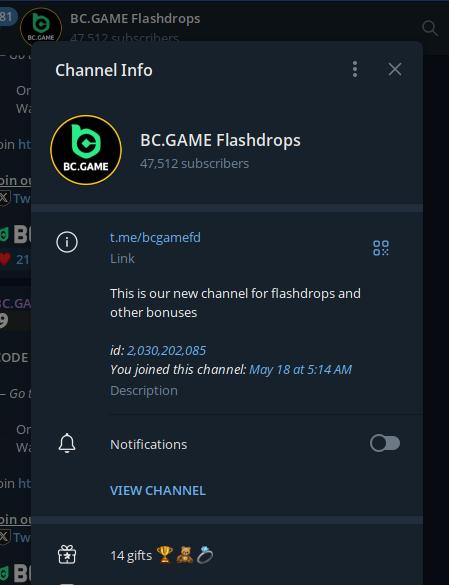Click the BC.GAME Flashdrops title in the chat header

tap(135, 19)
